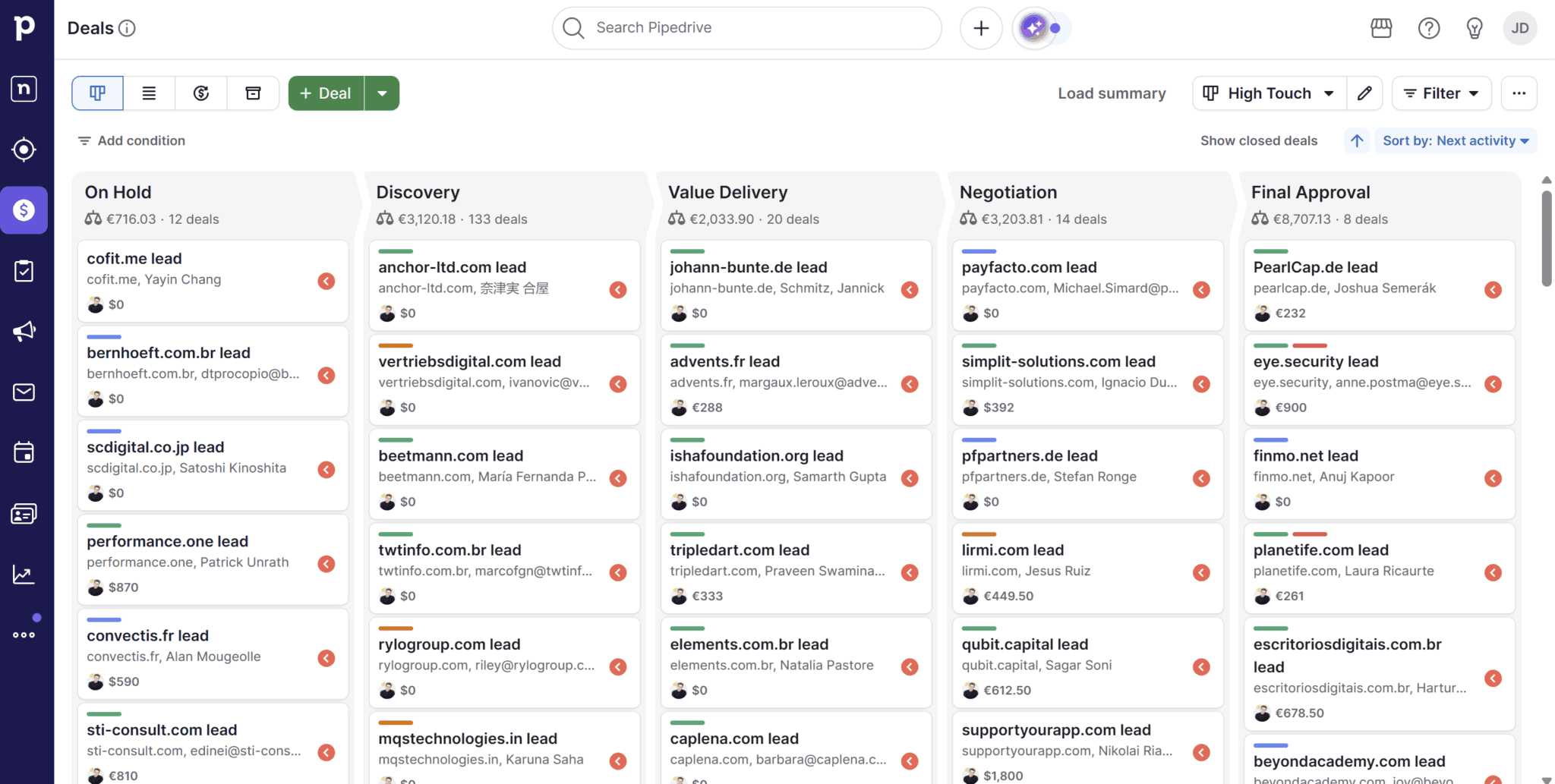The width and height of the screenshot is (1555, 784).
Task: Open the performance.one lead deal
Action: click(x=213, y=560)
